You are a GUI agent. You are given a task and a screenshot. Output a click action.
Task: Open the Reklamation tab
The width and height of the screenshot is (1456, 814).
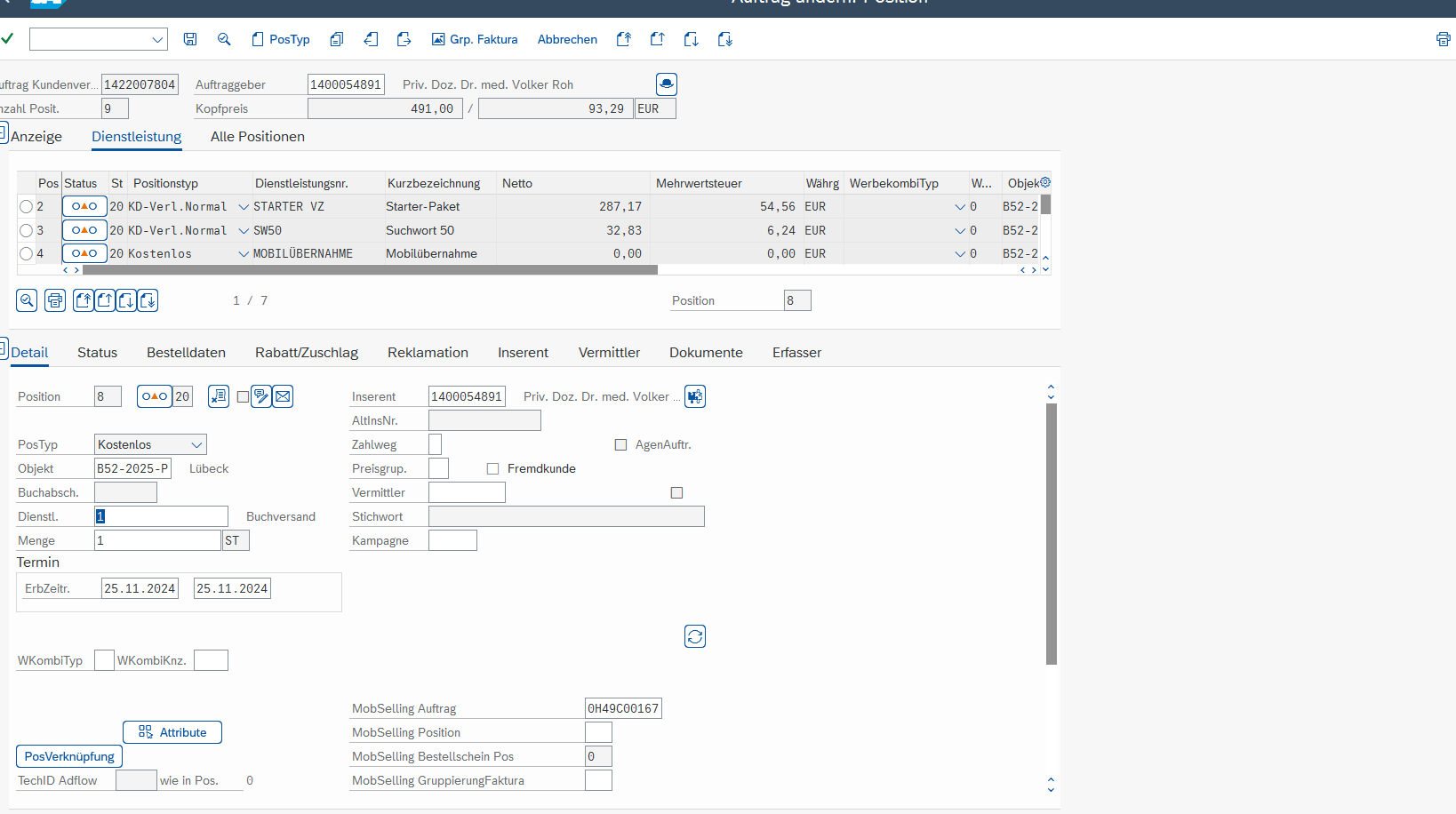(x=428, y=352)
